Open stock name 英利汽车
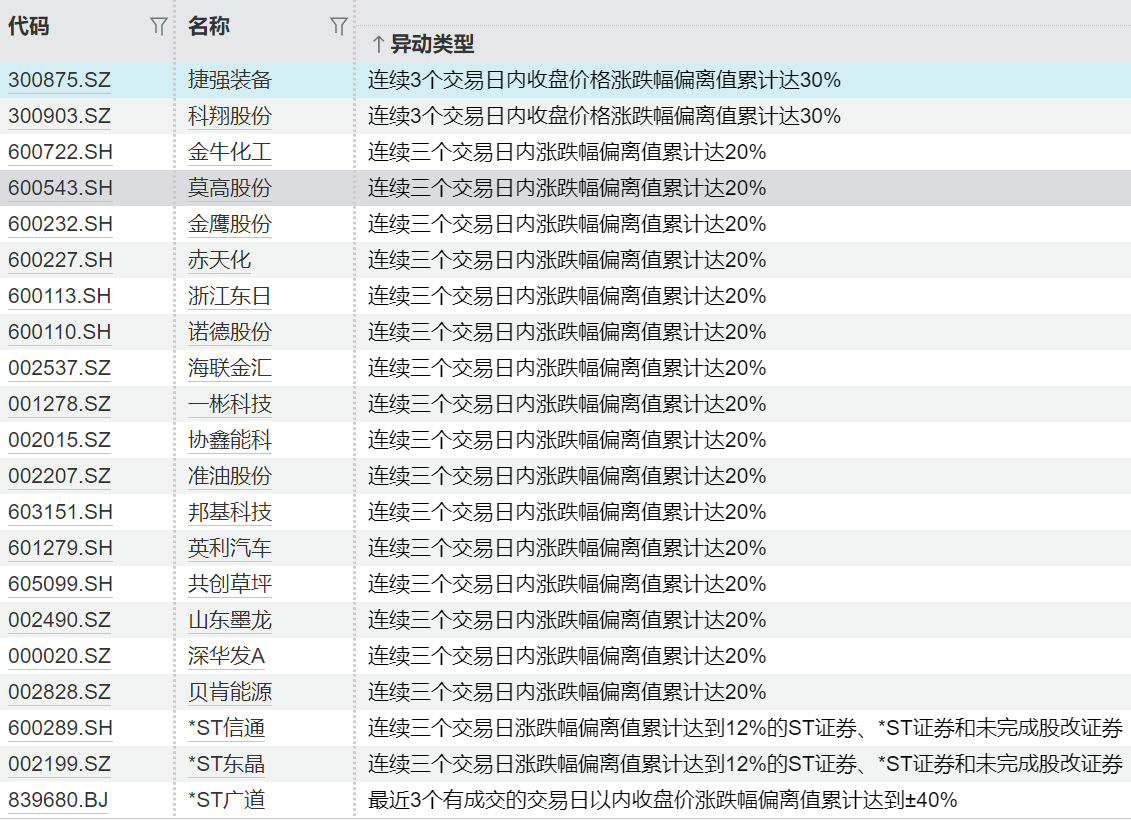The height and width of the screenshot is (820, 1131). [229, 549]
